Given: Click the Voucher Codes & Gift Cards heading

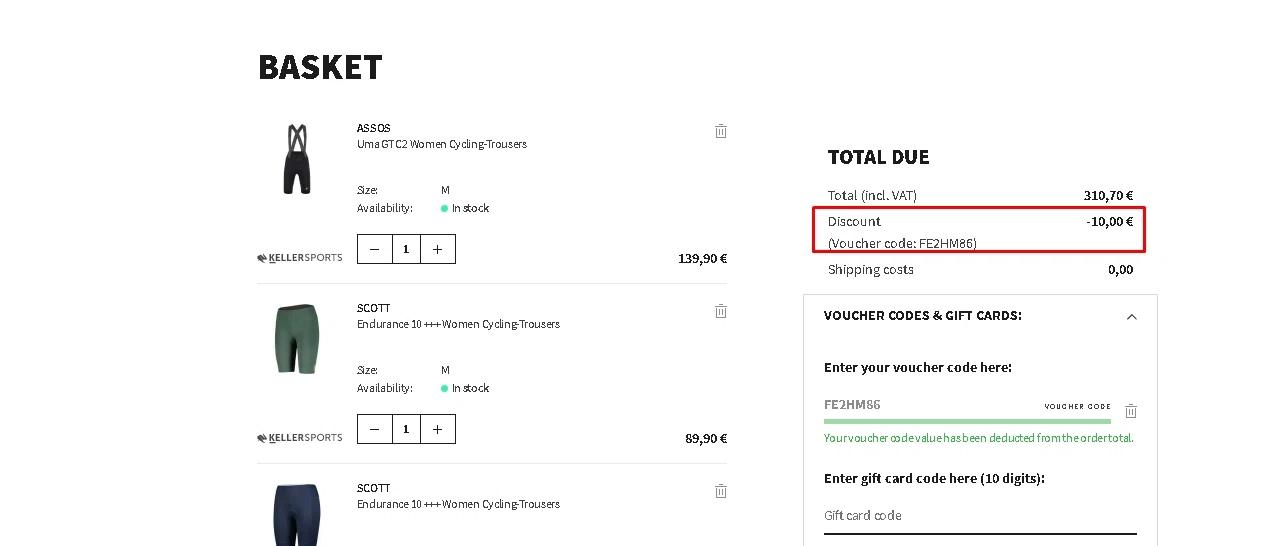Looking at the screenshot, I should click(x=922, y=315).
